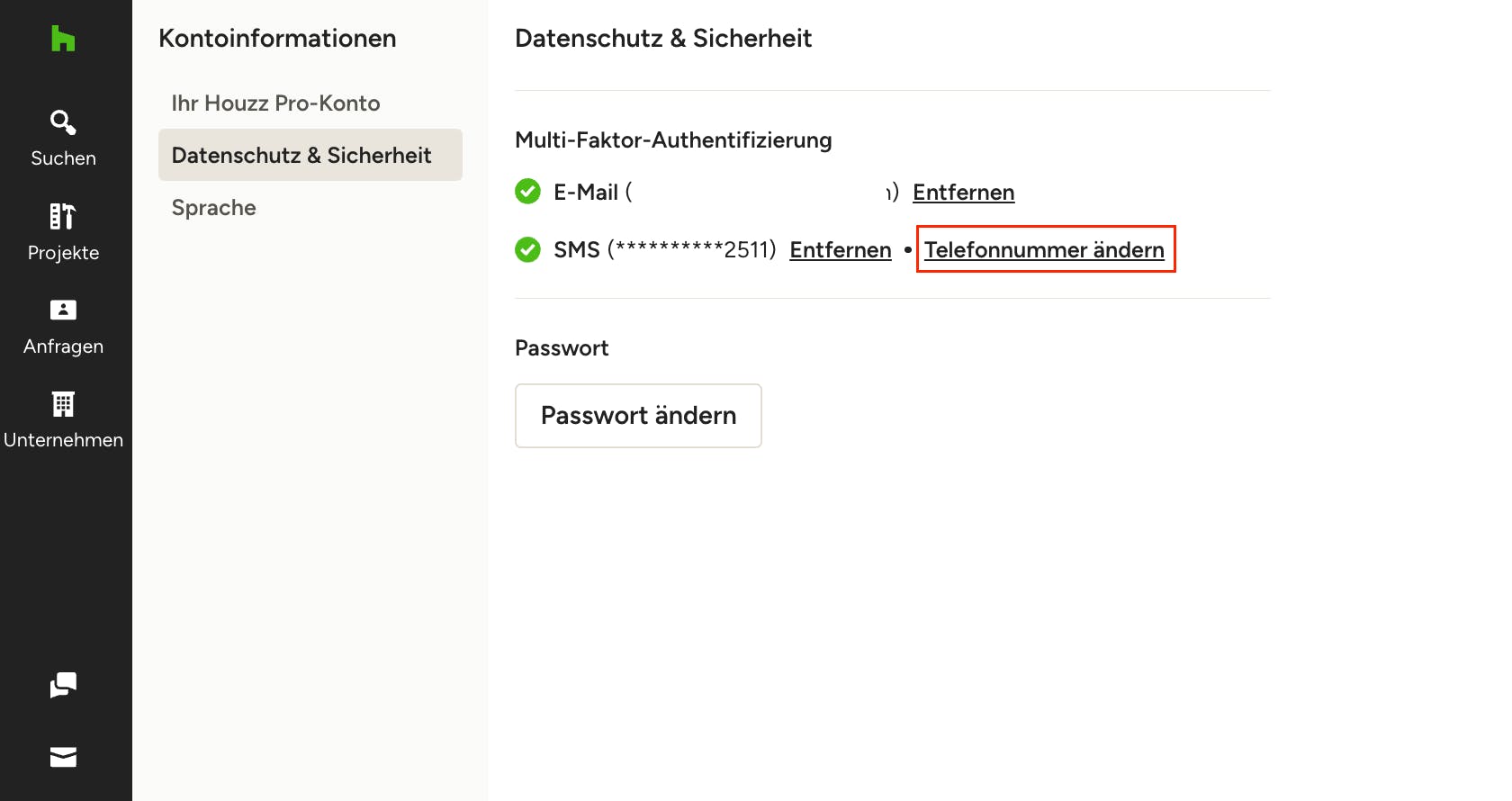Open Unternehmen building icon

pyautogui.click(x=63, y=404)
